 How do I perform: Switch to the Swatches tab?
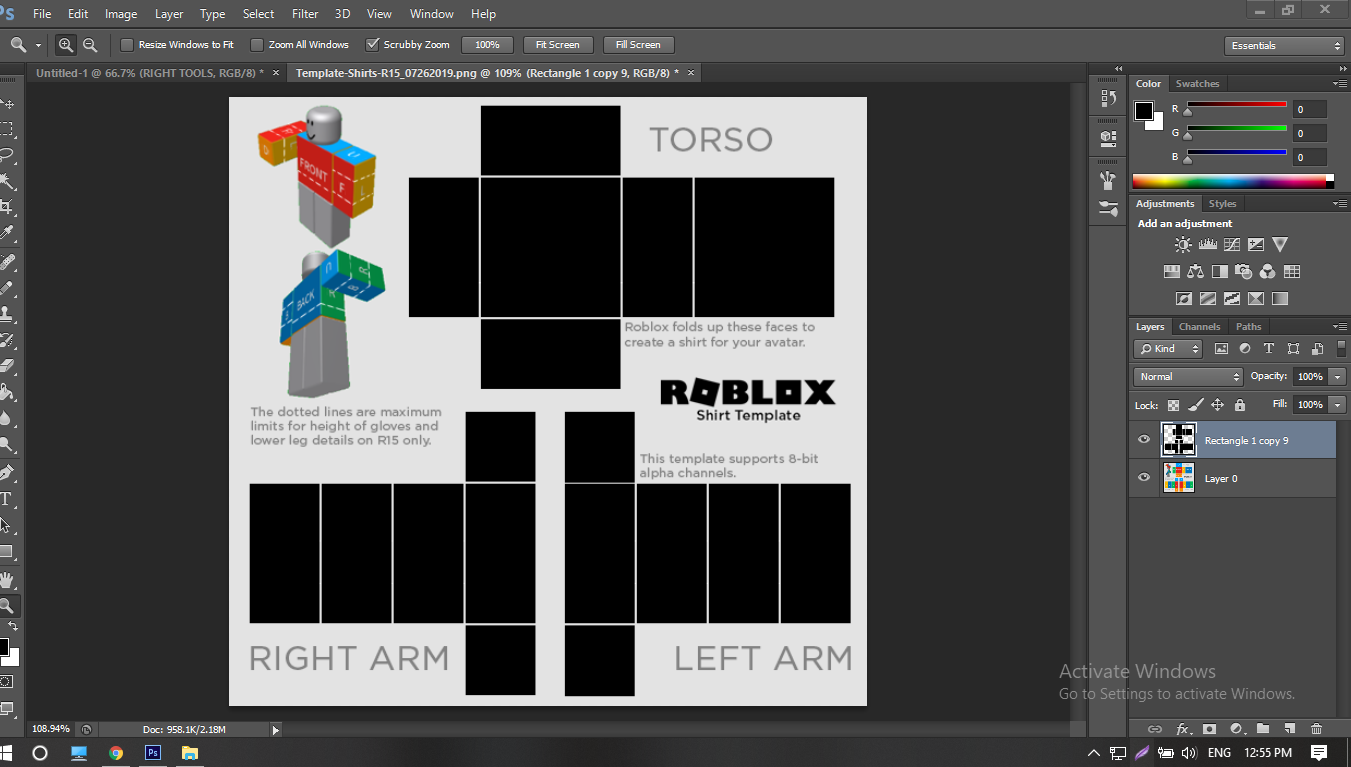[1197, 84]
